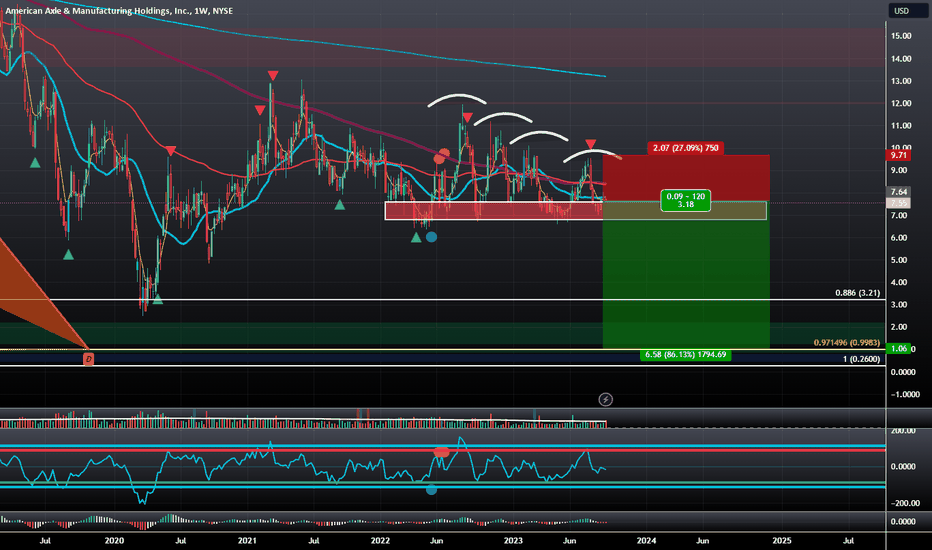Click the '0.971496 (0.9983)' Fibonacci level label

(846, 342)
